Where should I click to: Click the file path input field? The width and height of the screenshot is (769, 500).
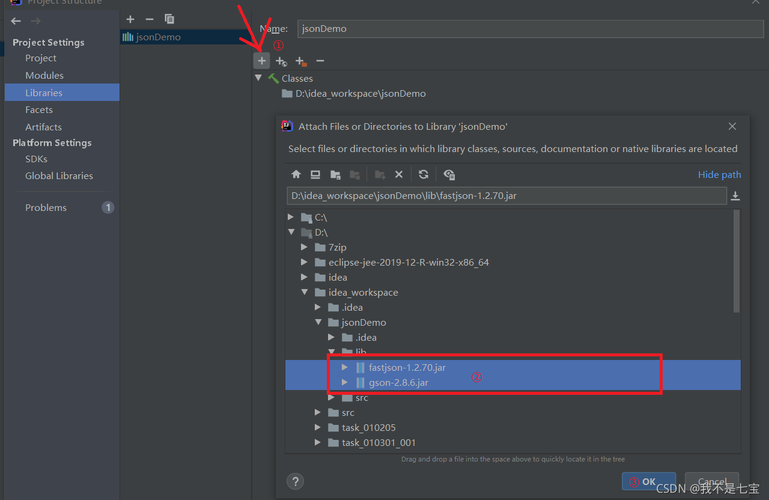coord(506,196)
